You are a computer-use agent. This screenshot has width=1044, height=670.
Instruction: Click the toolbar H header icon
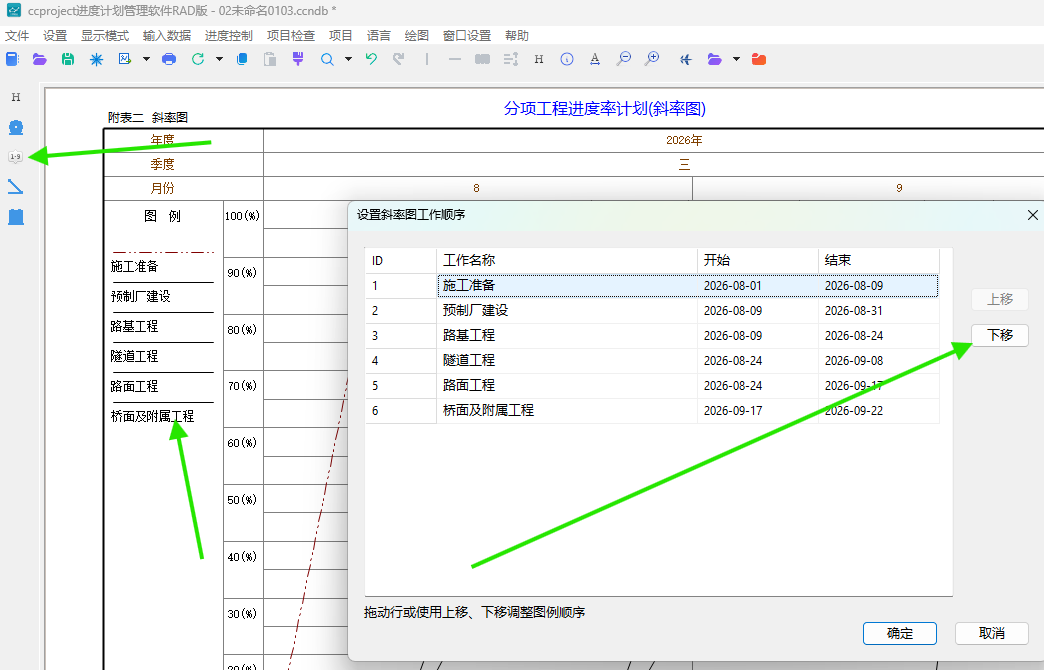(539, 59)
